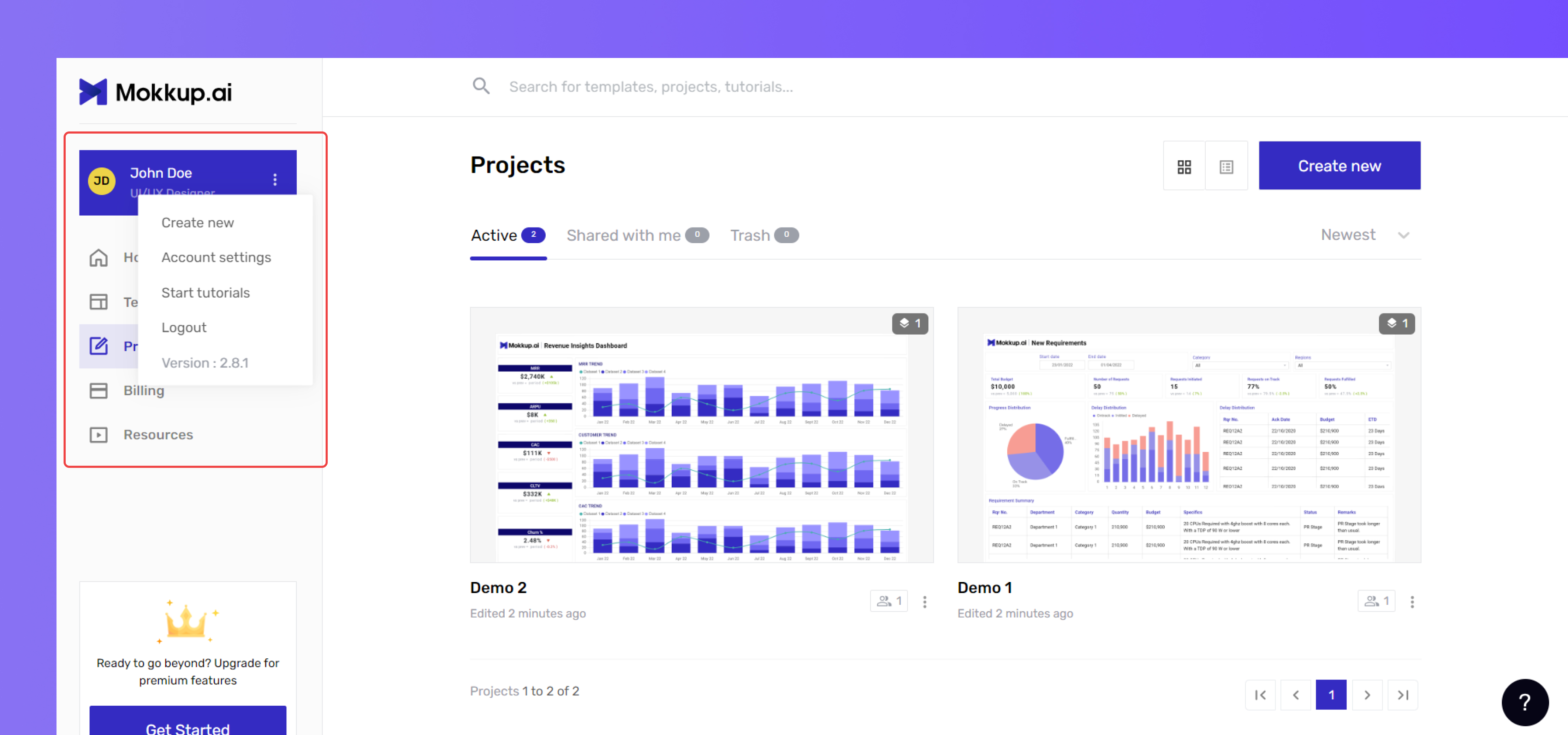
Task: Go to previous page of projects
Action: coord(1296,695)
